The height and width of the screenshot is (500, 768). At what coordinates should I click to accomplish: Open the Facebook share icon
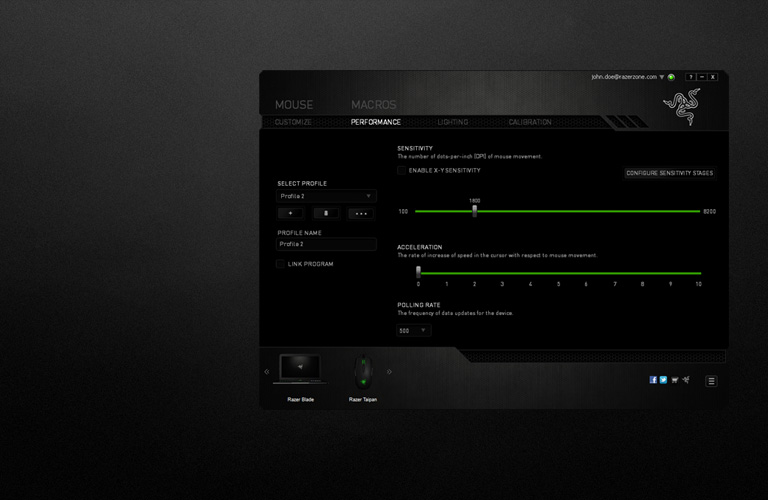[x=653, y=380]
